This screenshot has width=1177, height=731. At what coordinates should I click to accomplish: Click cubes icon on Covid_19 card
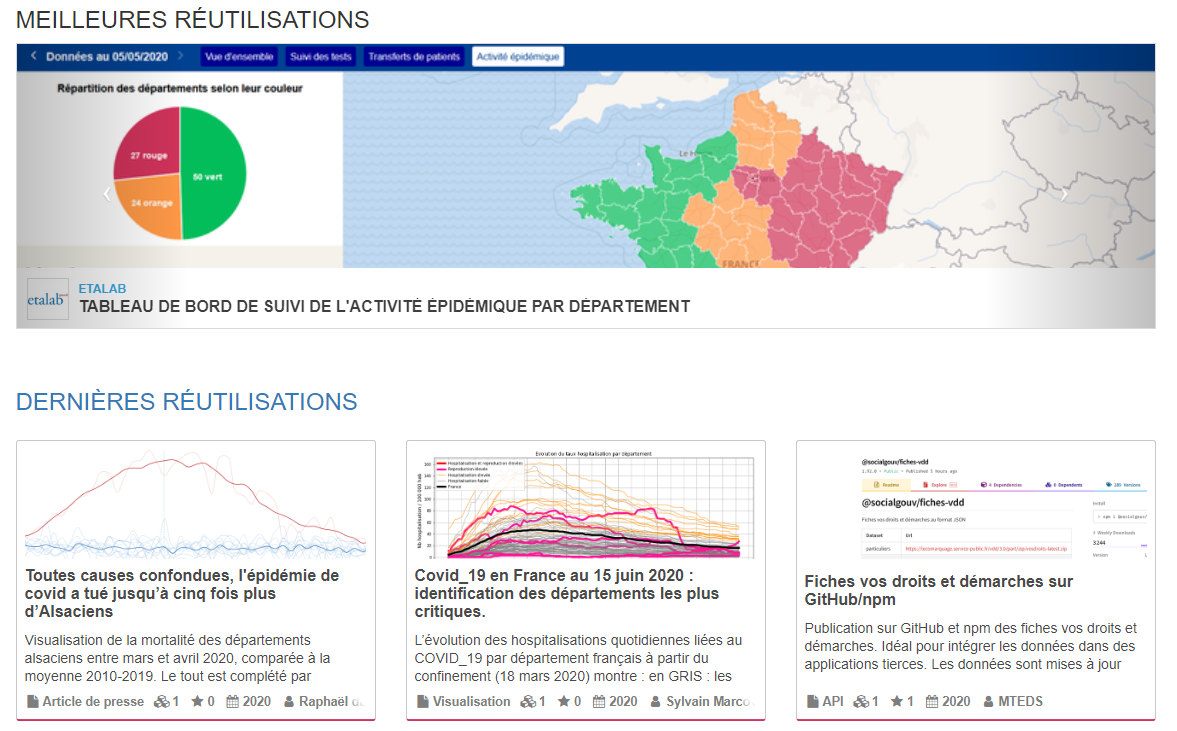(528, 702)
